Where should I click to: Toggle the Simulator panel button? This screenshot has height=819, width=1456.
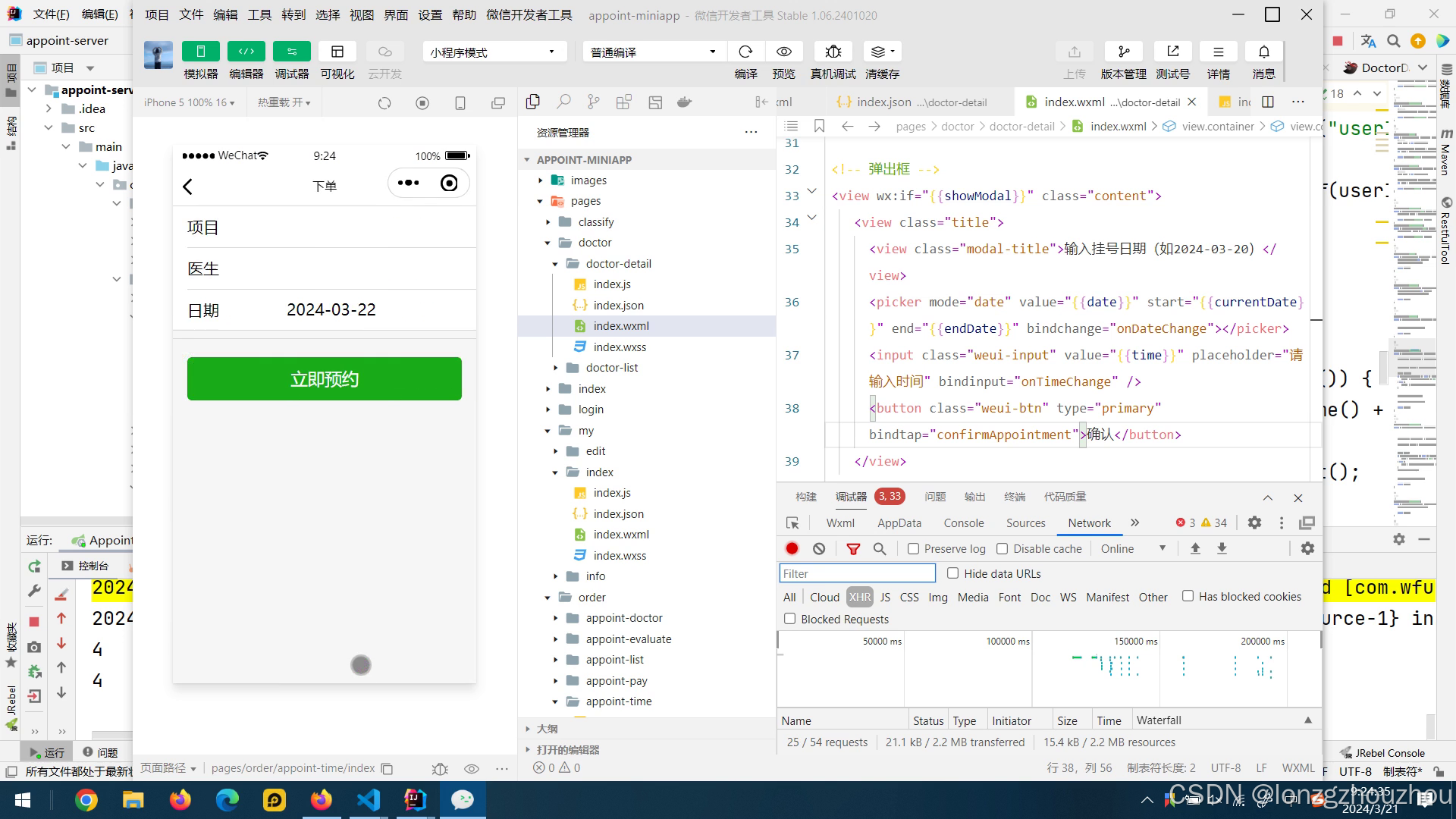pos(201,52)
